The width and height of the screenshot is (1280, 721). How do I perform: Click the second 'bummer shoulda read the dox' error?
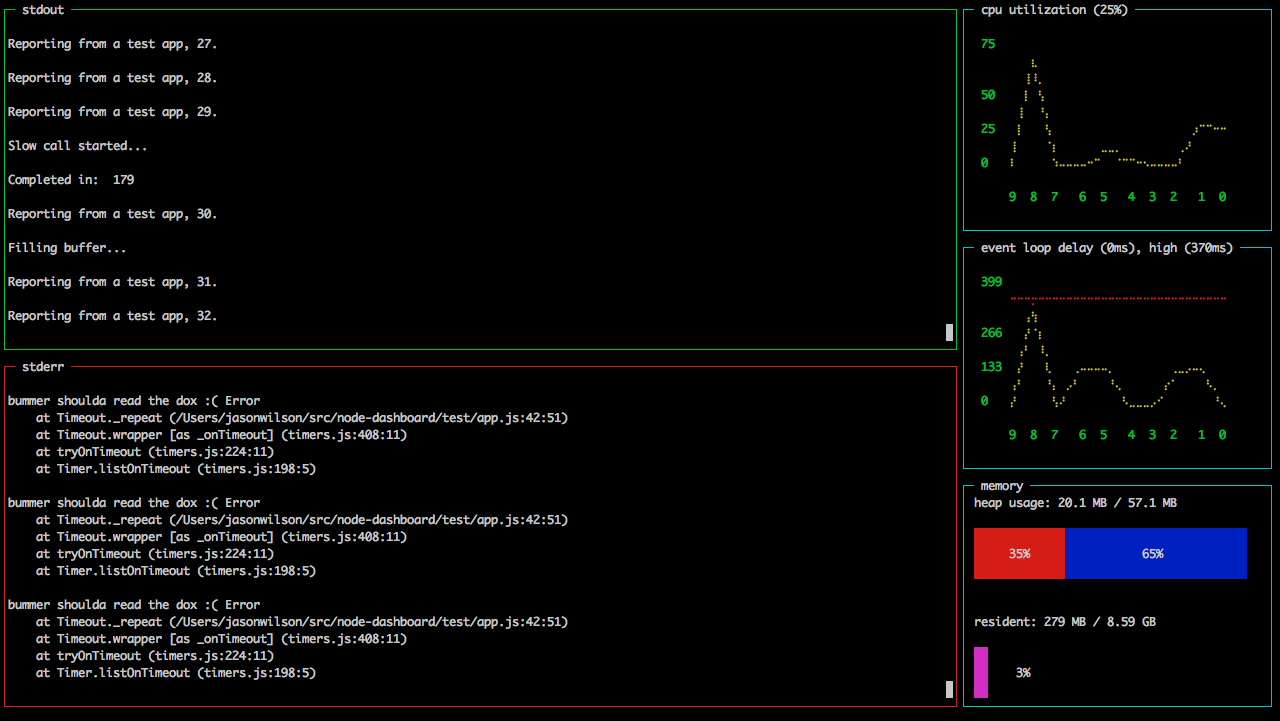click(134, 503)
